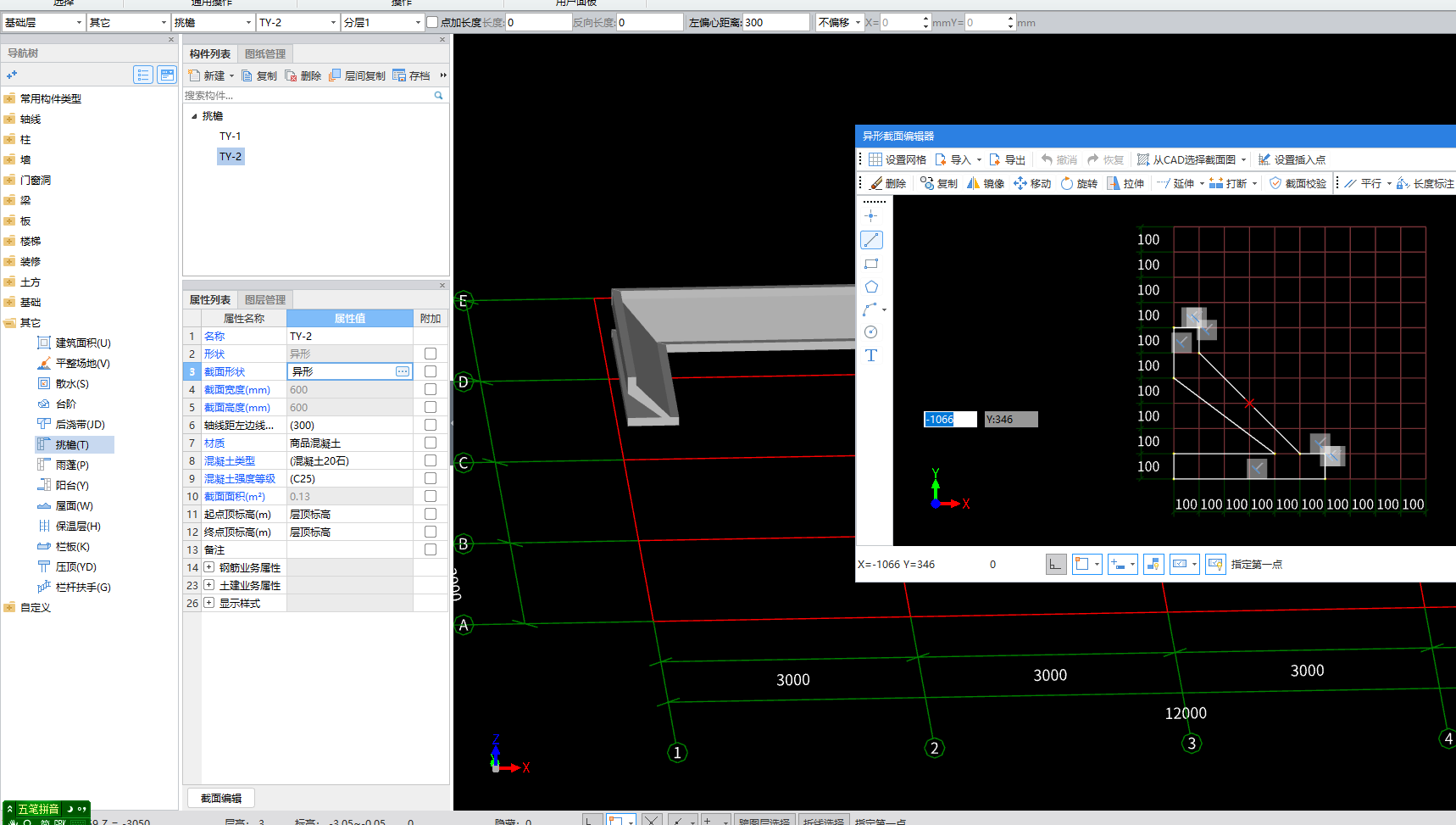This screenshot has width=1456, height=825.
Task: Expand 土建业务属性 property group
Action: click(208, 585)
